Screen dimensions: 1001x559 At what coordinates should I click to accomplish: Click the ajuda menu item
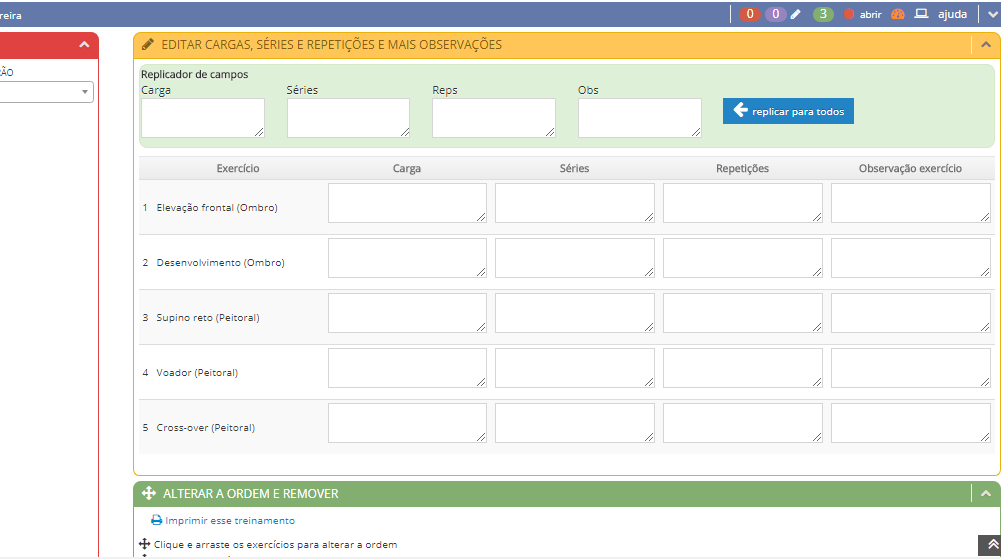(952, 14)
